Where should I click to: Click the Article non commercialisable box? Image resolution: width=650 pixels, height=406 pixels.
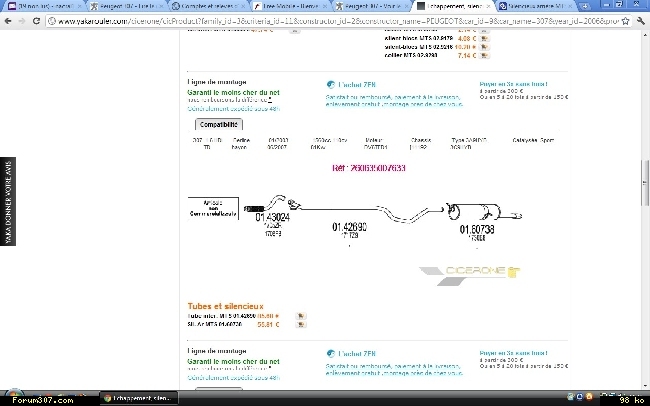tap(213, 208)
